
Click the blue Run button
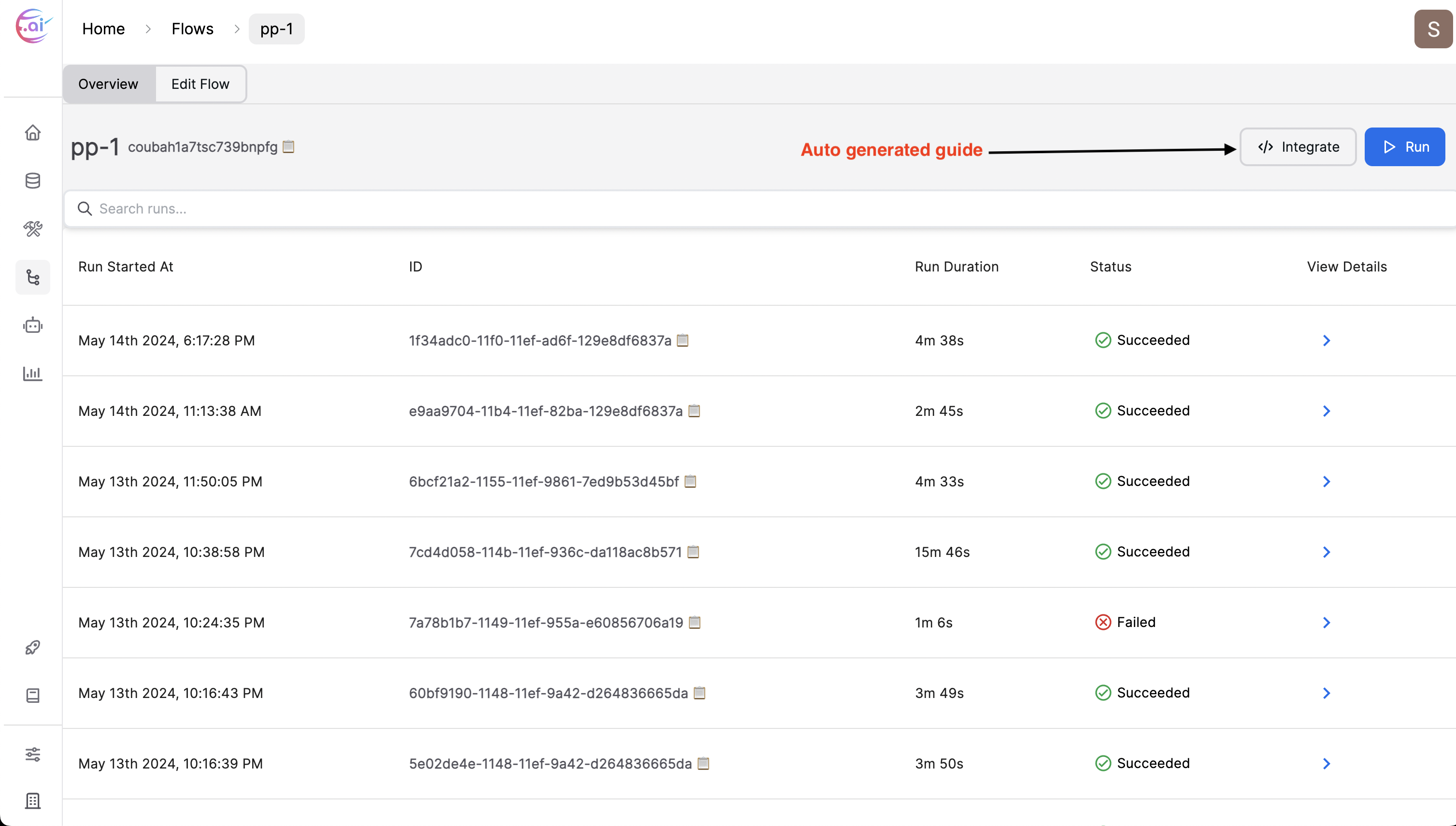point(1404,147)
